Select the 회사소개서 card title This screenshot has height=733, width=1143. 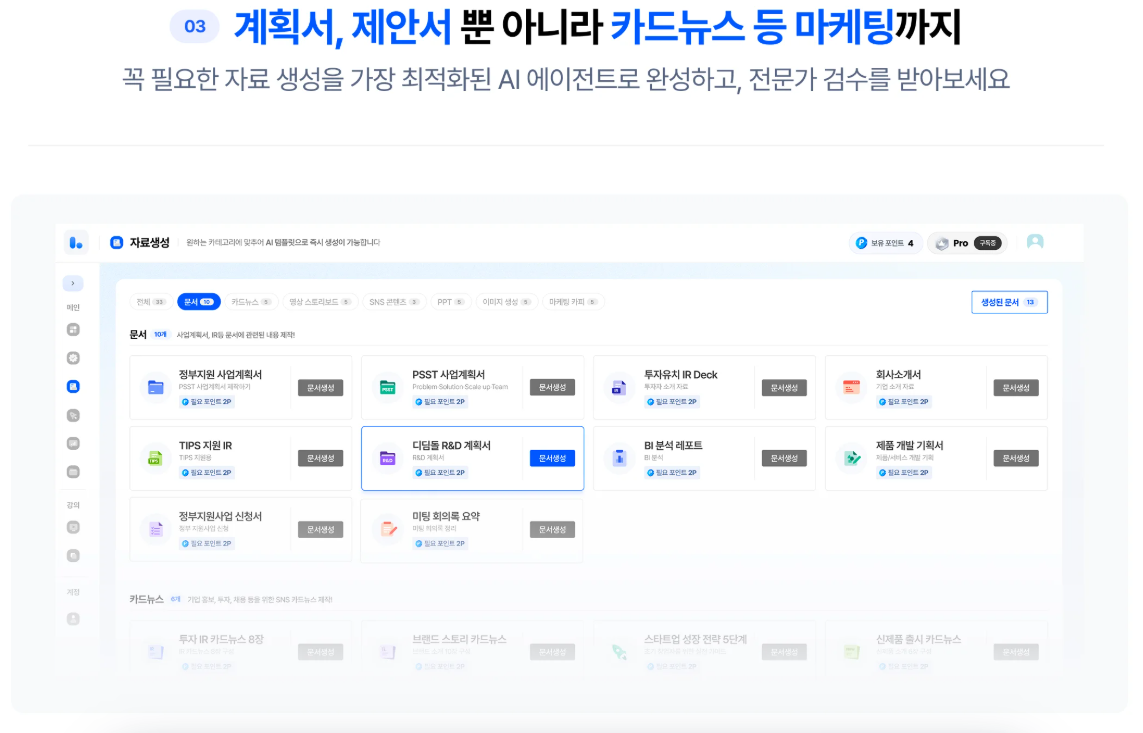pyautogui.click(x=898, y=375)
